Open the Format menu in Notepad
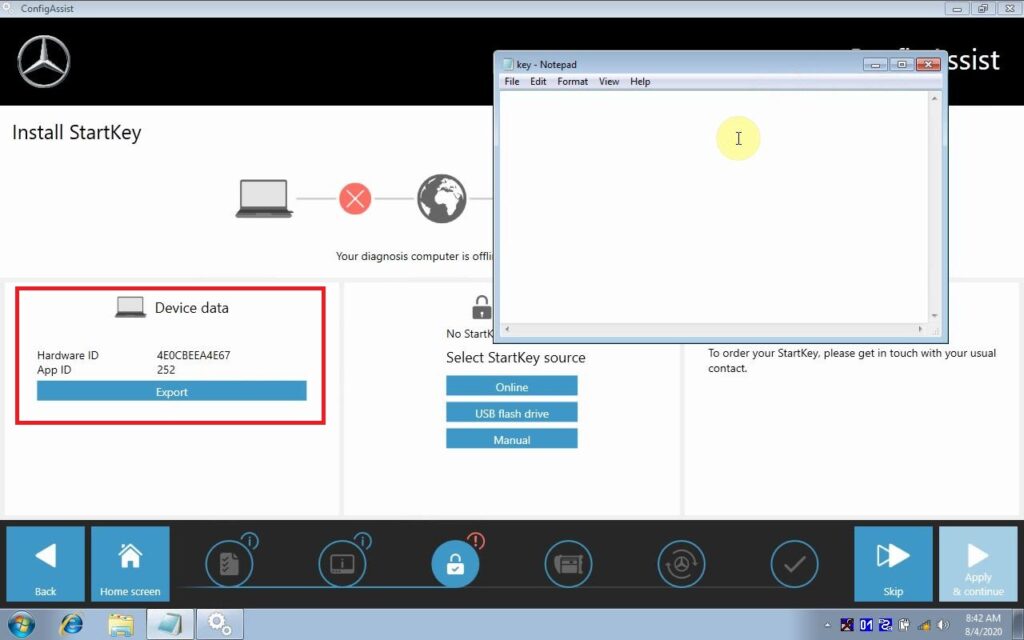This screenshot has height=640, width=1024. tap(572, 82)
